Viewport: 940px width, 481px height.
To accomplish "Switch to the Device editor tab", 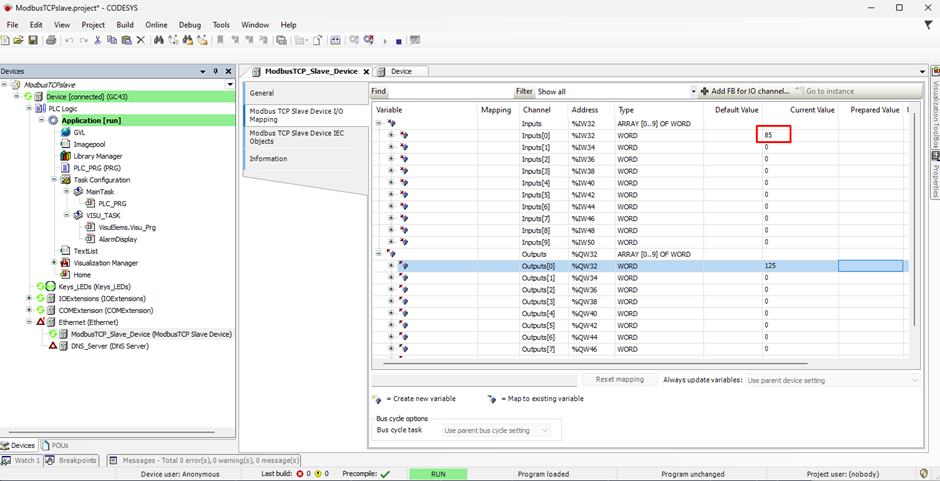I will coord(401,71).
